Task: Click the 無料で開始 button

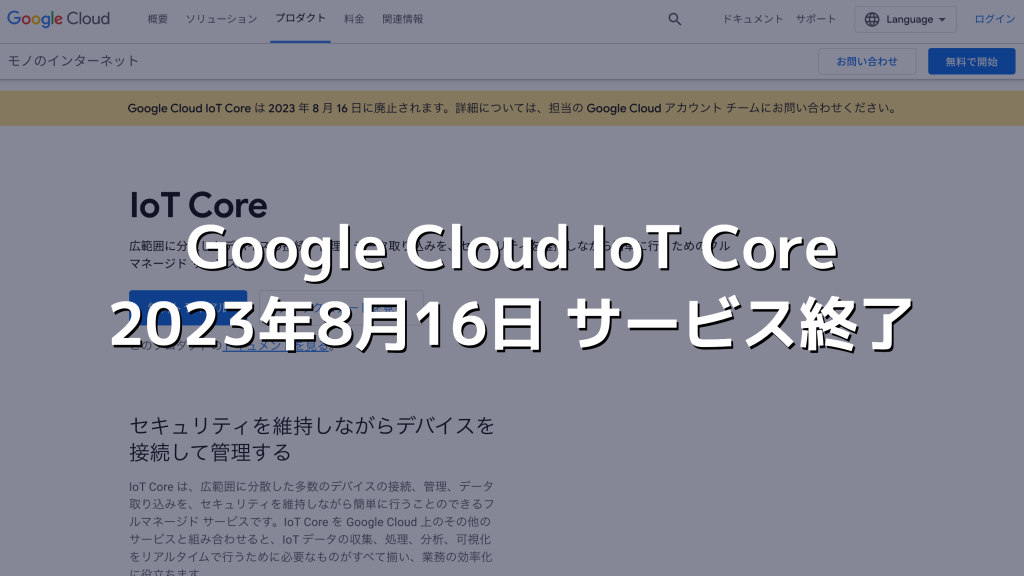Action: coord(971,61)
